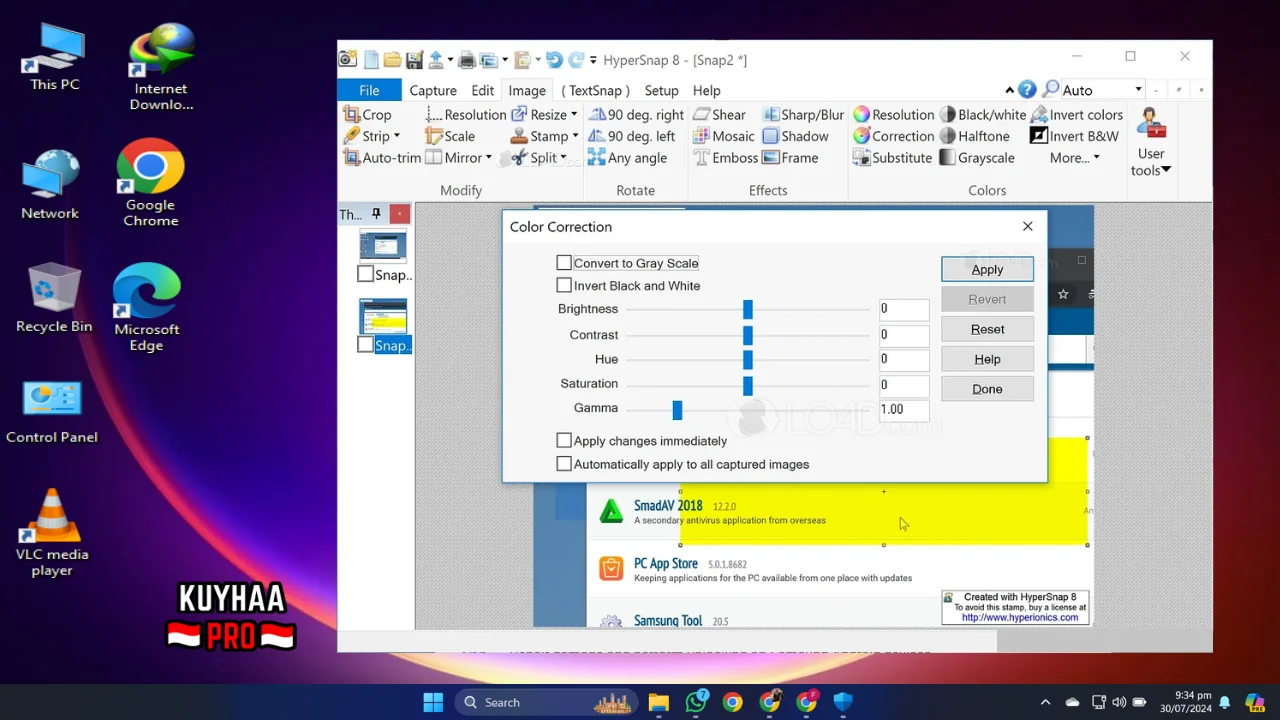Image resolution: width=1280 pixels, height=720 pixels.
Task: Convert image to Black/white
Action: pyautogui.click(x=983, y=115)
